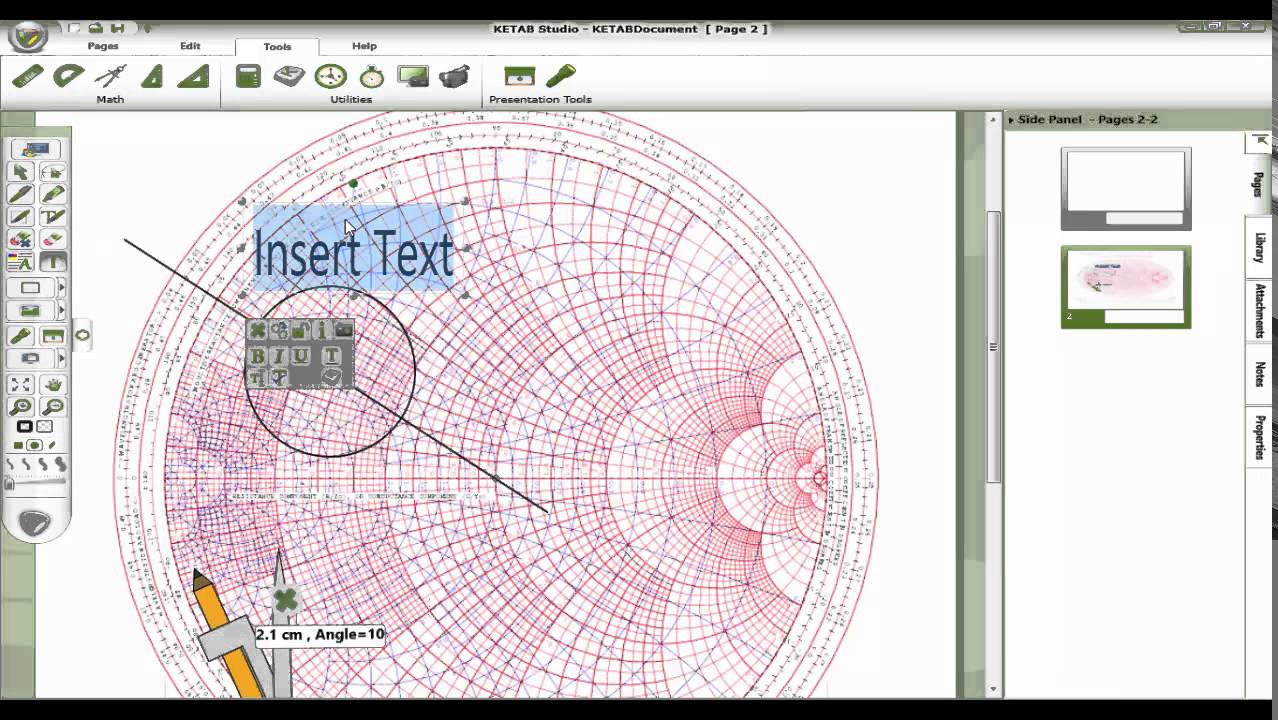
Task: Toggle italic on the floating text toolbar
Action: coord(279,355)
